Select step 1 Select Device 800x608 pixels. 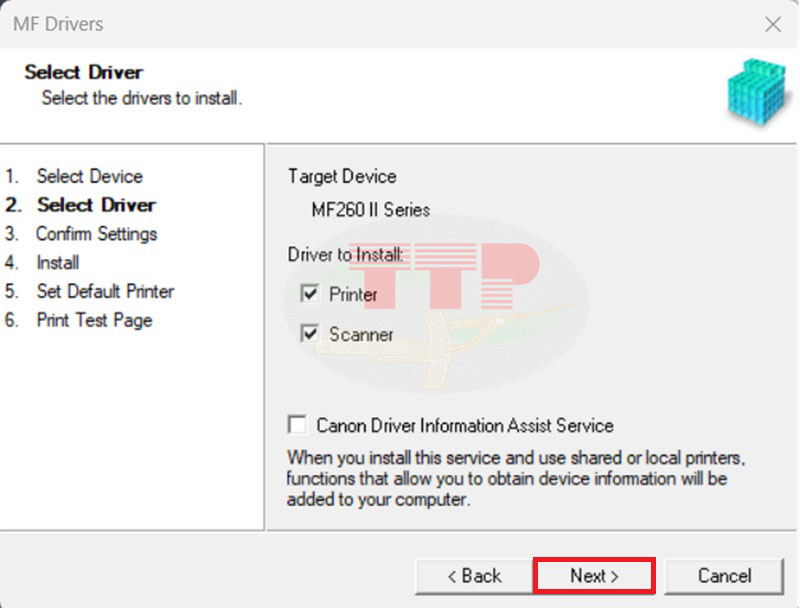tap(89, 176)
